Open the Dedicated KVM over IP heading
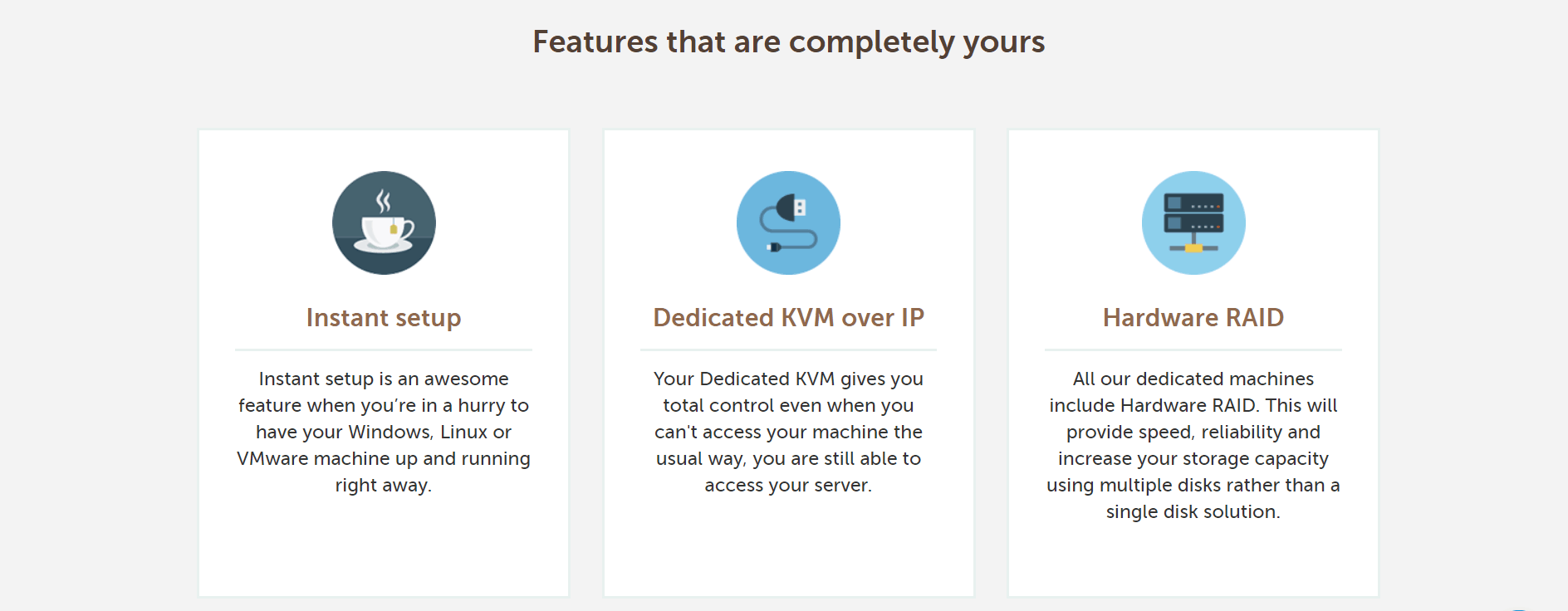The image size is (1568, 611). pyautogui.click(x=788, y=317)
